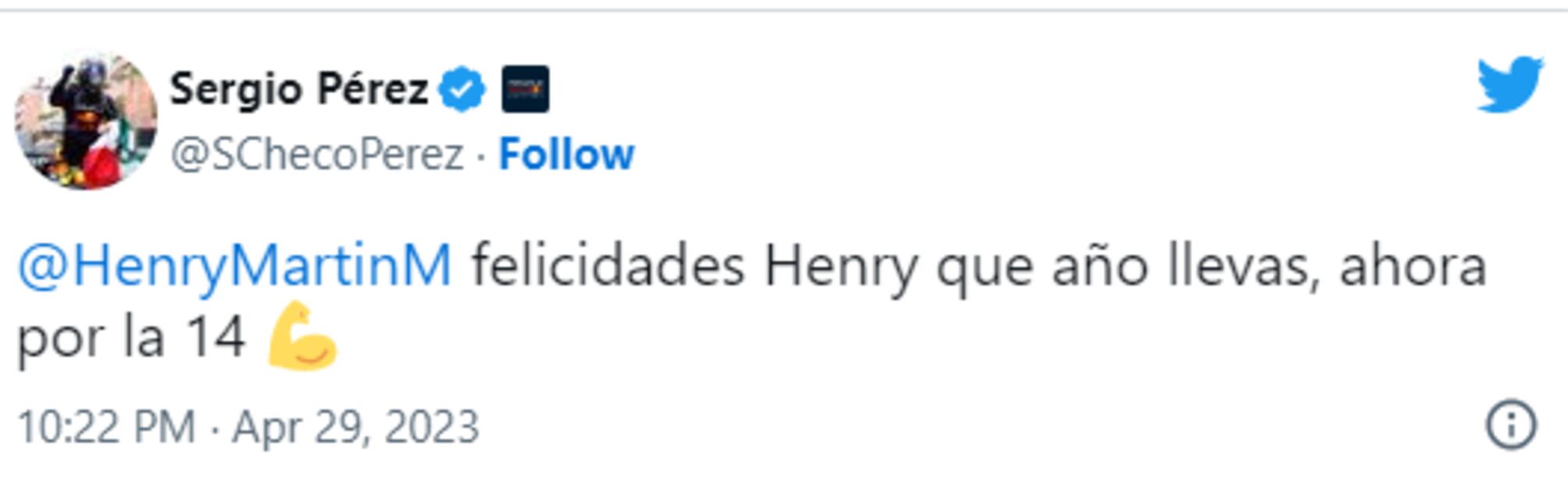The height and width of the screenshot is (484, 1568).
Task: Click the word "felicidades" in the tweet
Action: (608, 266)
